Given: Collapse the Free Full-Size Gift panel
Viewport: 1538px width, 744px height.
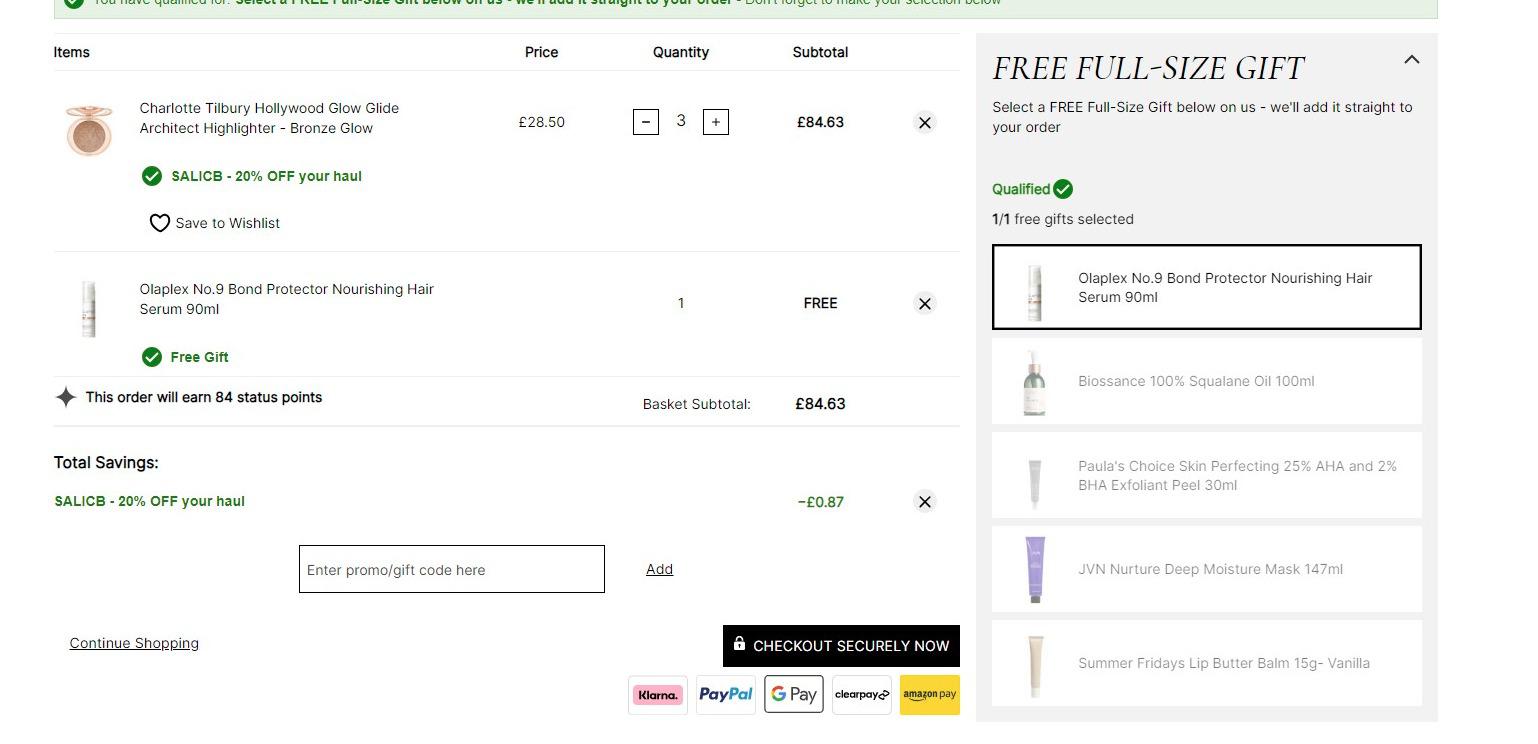Looking at the screenshot, I should (1412, 60).
